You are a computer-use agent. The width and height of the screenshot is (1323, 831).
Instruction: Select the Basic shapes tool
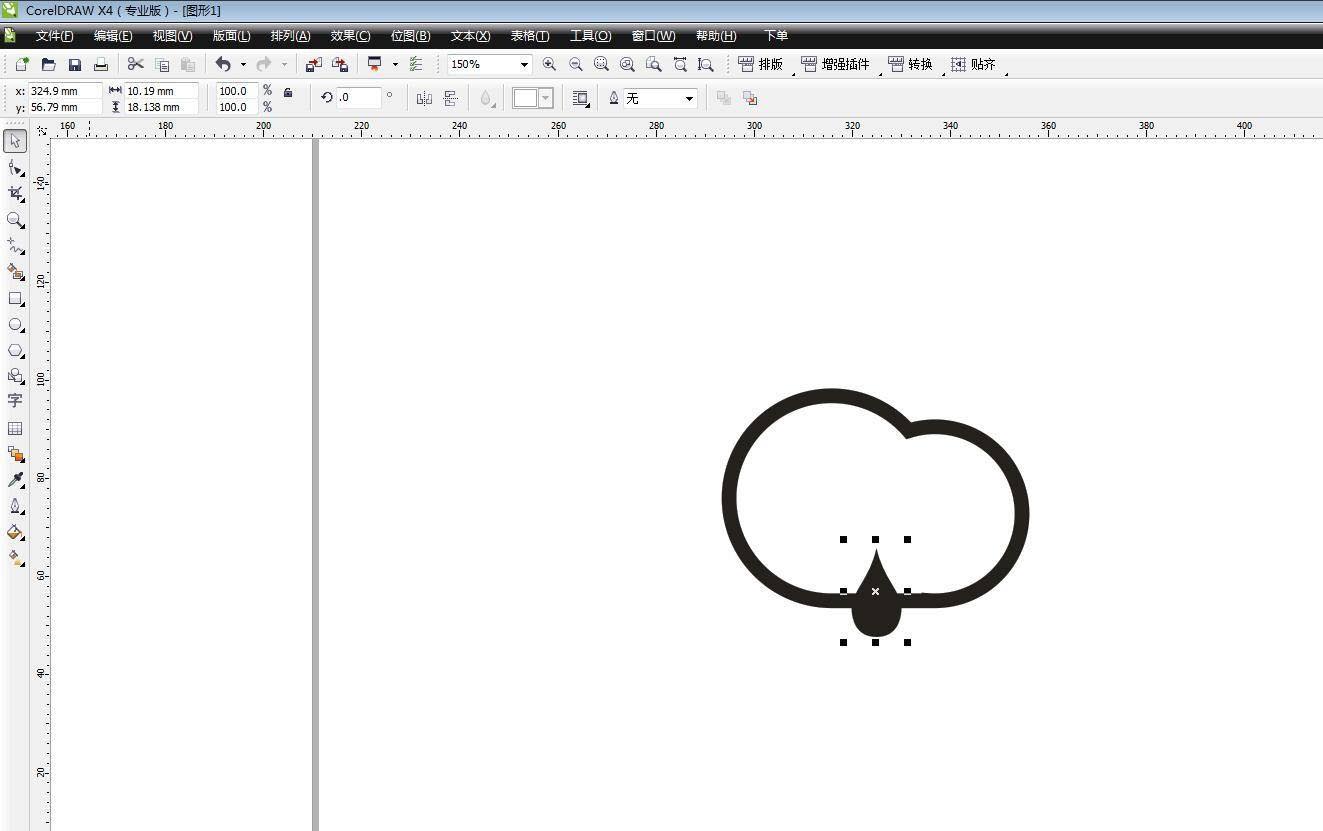pos(15,376)
